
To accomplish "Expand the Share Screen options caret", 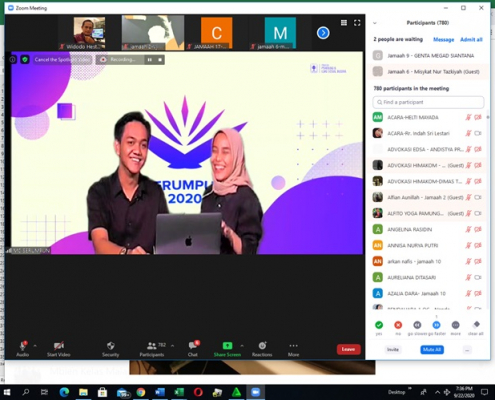I will (x=242, y=346).
